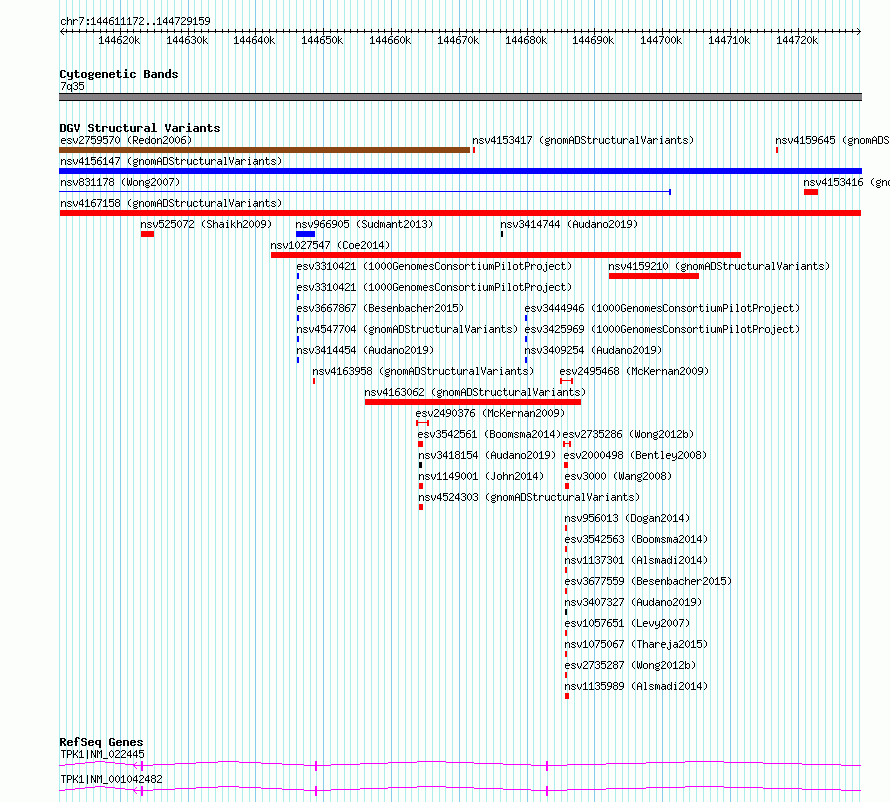This screenshot has height=802, width=890.
Task: Click the red nsv1027547 variant bar
Action: point(506,255)
